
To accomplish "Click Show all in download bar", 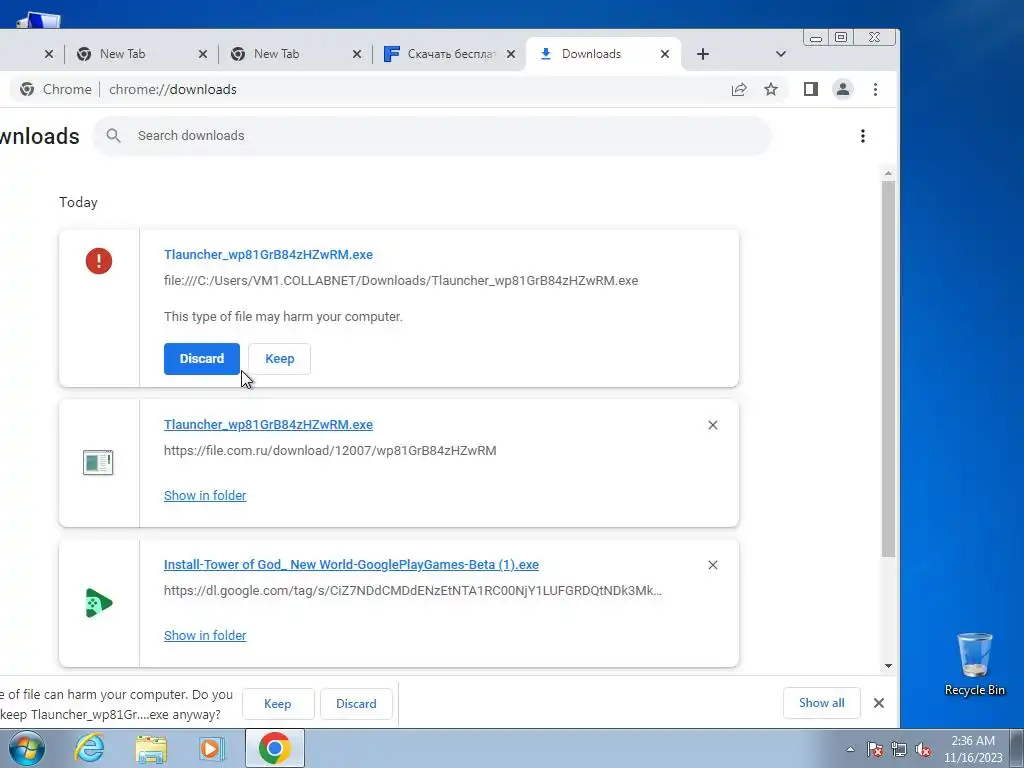I will tap(822, 703).
